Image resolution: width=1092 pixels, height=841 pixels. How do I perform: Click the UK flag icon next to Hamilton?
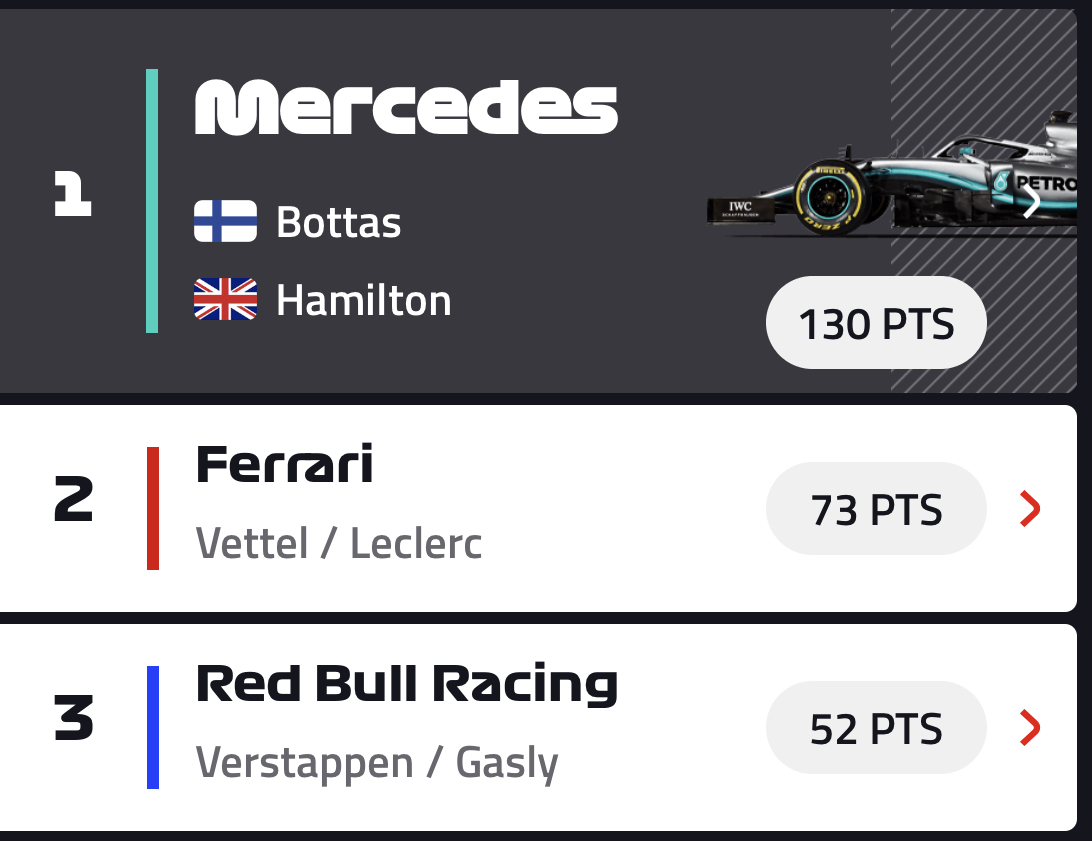[x=225, y=300]
